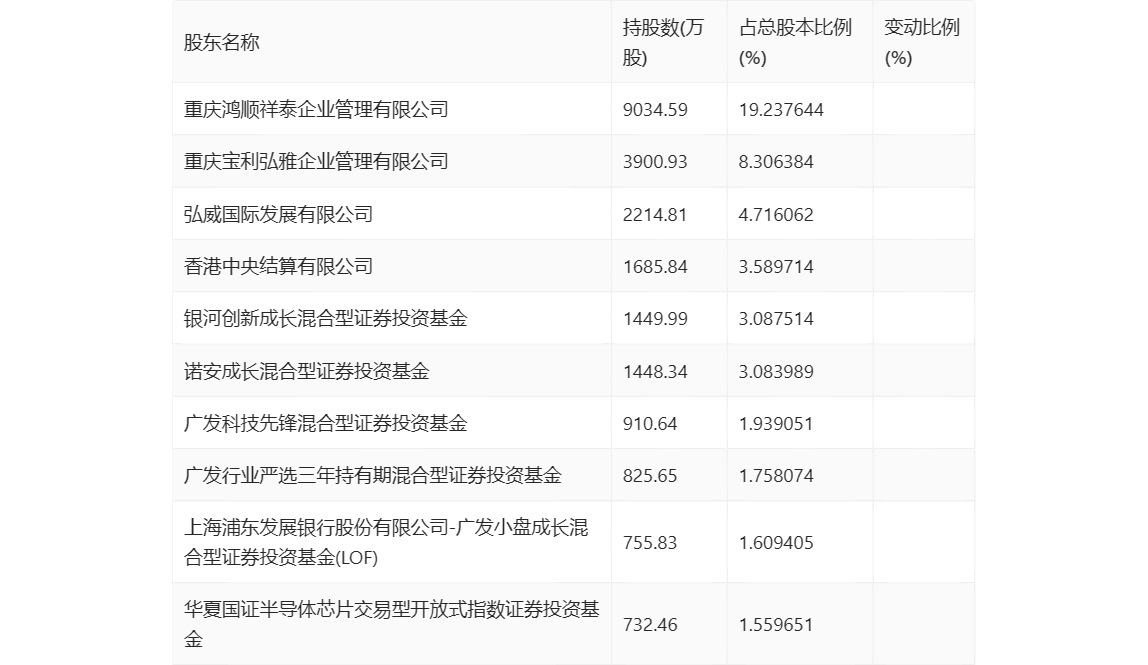The image size is (1148, 665).
Task: Click percentage value 8.306384
Action: click(x=776, y=162)
